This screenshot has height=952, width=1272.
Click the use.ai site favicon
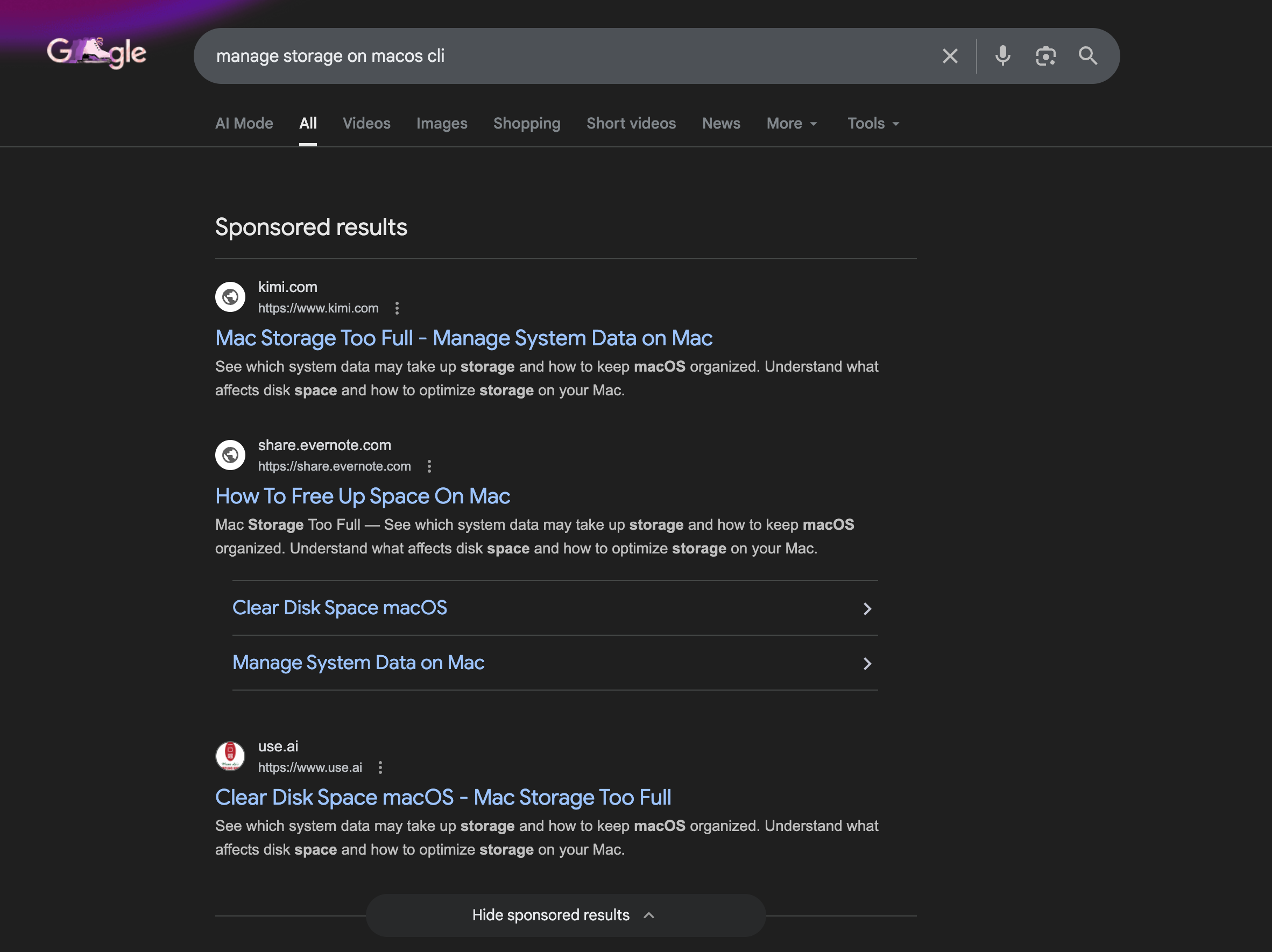(230, 756)
